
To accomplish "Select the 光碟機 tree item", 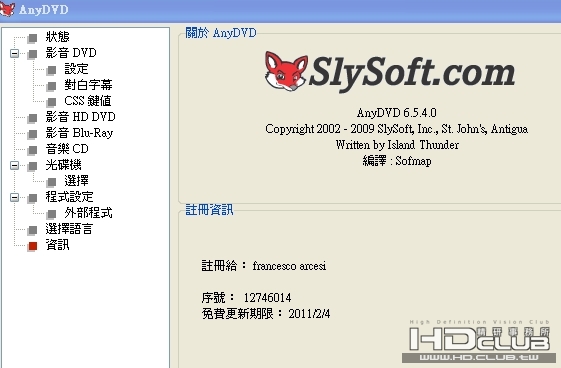I will point(63,165).
